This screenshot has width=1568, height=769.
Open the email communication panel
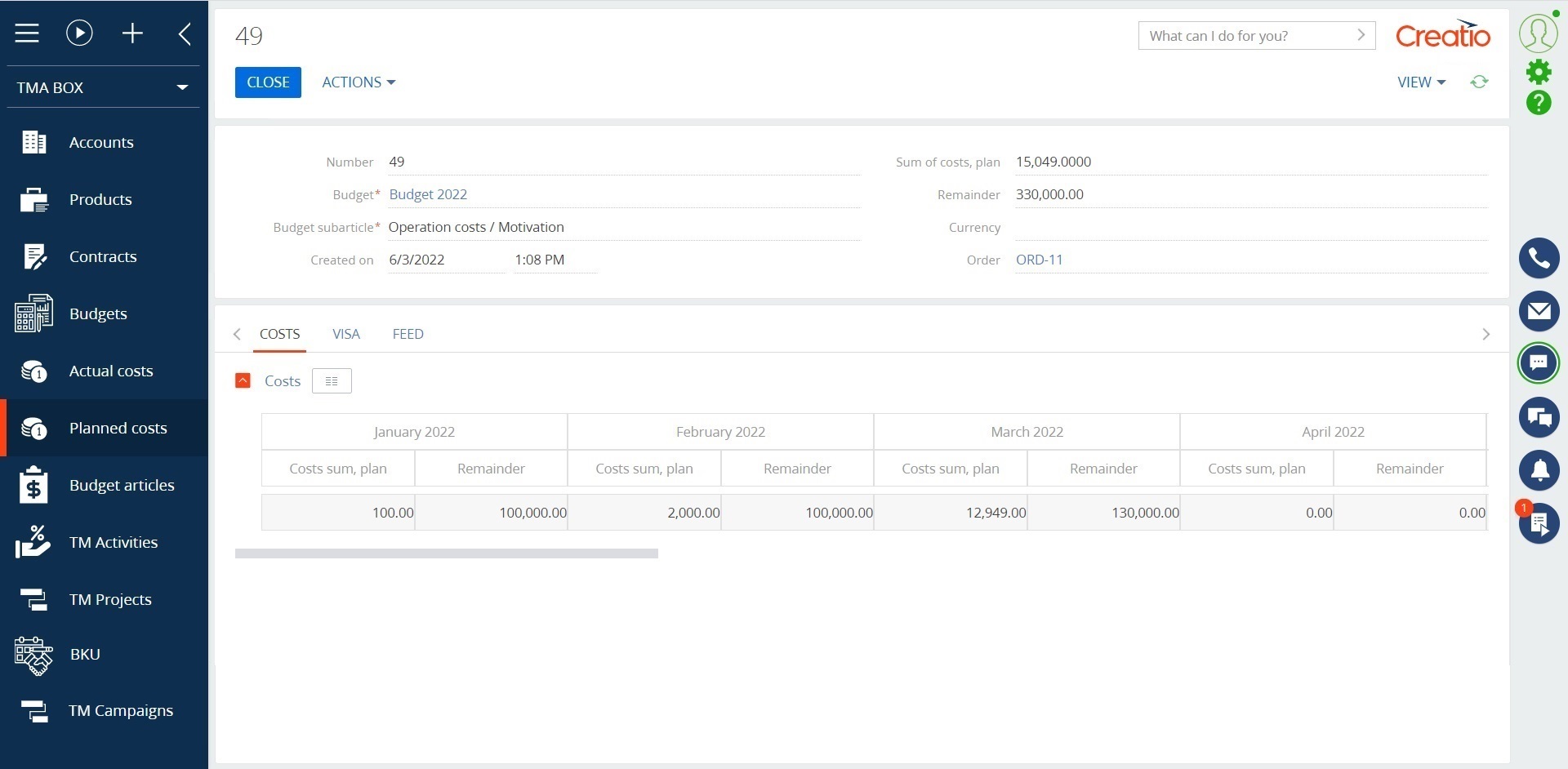click(x=1540, y=311)
